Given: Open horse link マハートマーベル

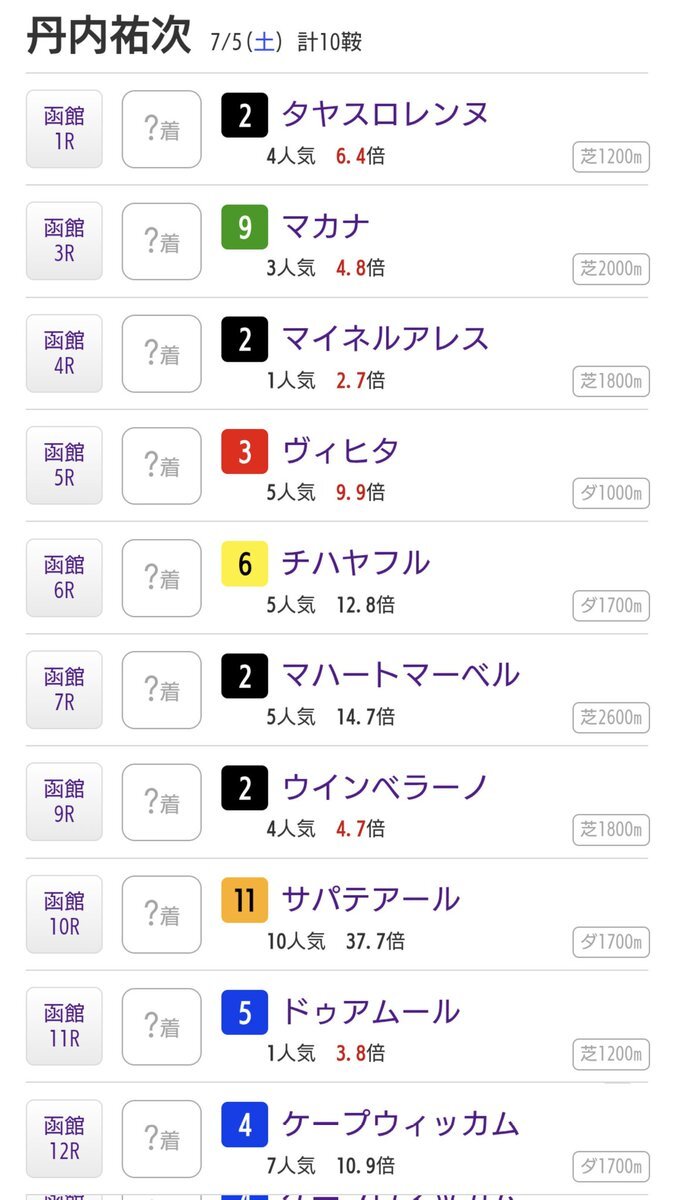Looking at the screenshot, I should click(x=401, y=675).
